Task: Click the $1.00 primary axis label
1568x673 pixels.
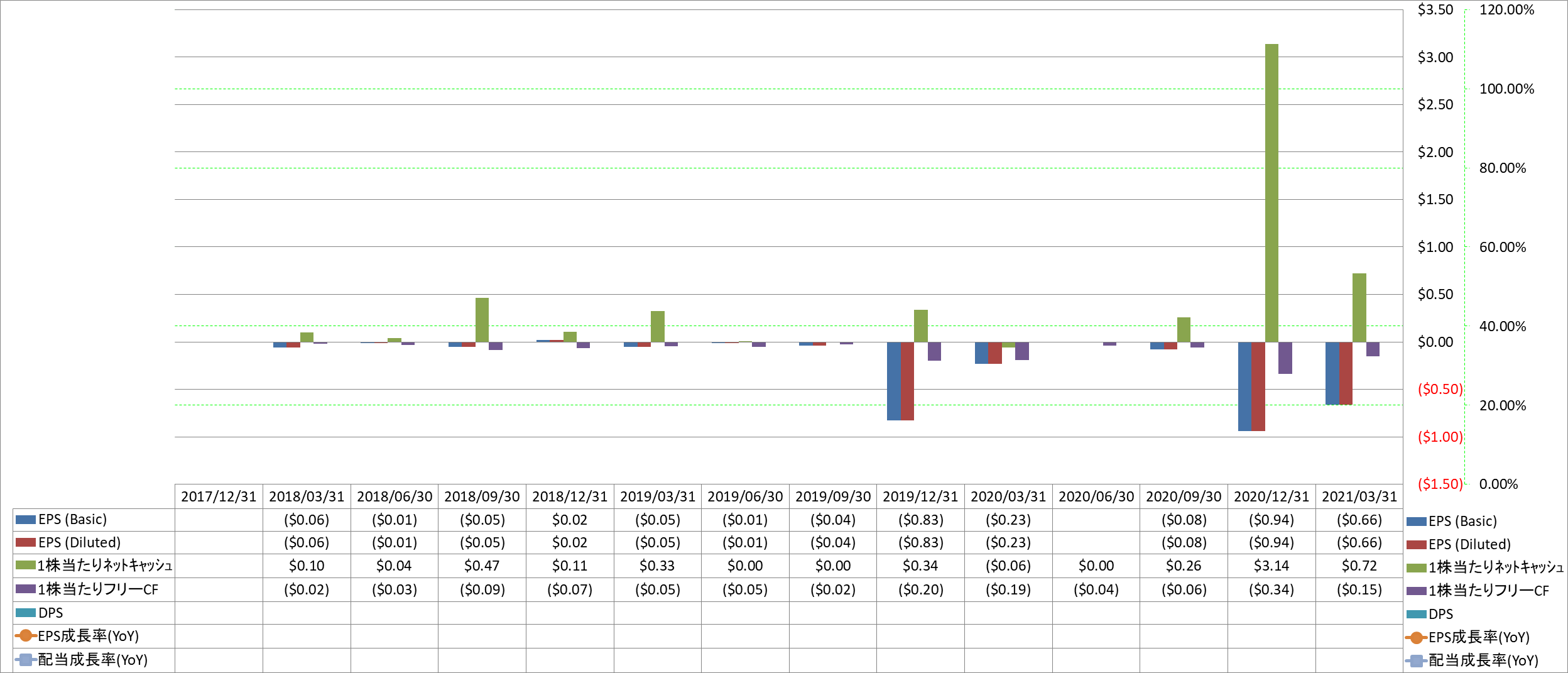Action: [x=1435, y=247]
